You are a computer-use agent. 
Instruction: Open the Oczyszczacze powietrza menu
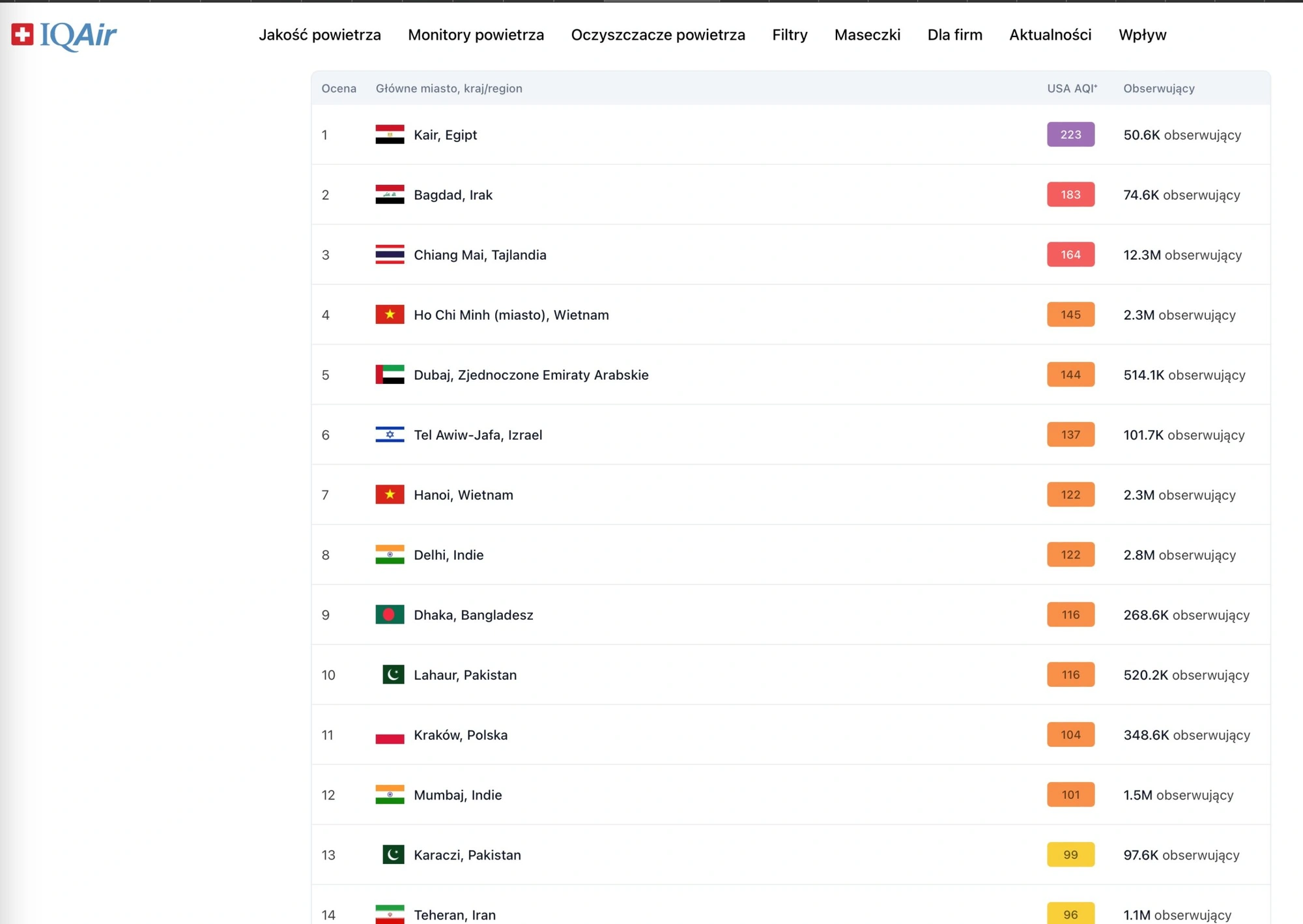(657, 35)
